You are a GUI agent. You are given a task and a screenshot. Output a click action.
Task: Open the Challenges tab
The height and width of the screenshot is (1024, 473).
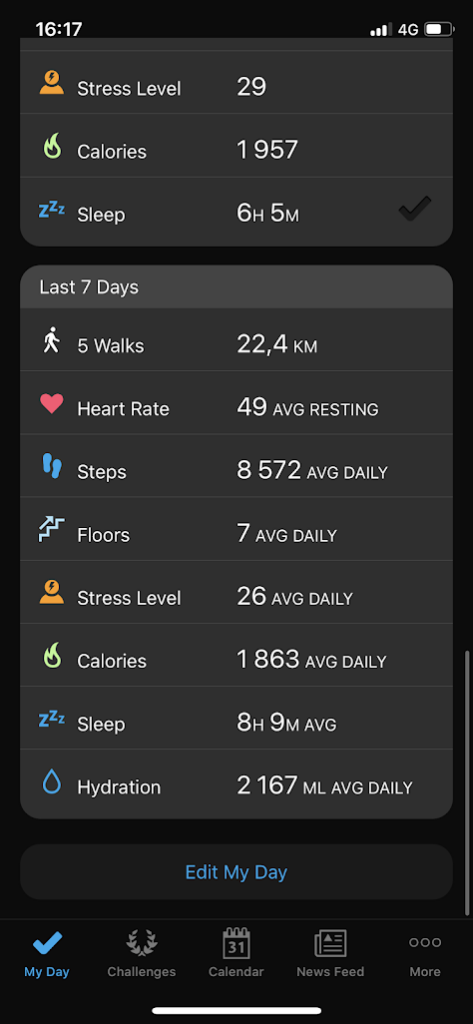142,953
